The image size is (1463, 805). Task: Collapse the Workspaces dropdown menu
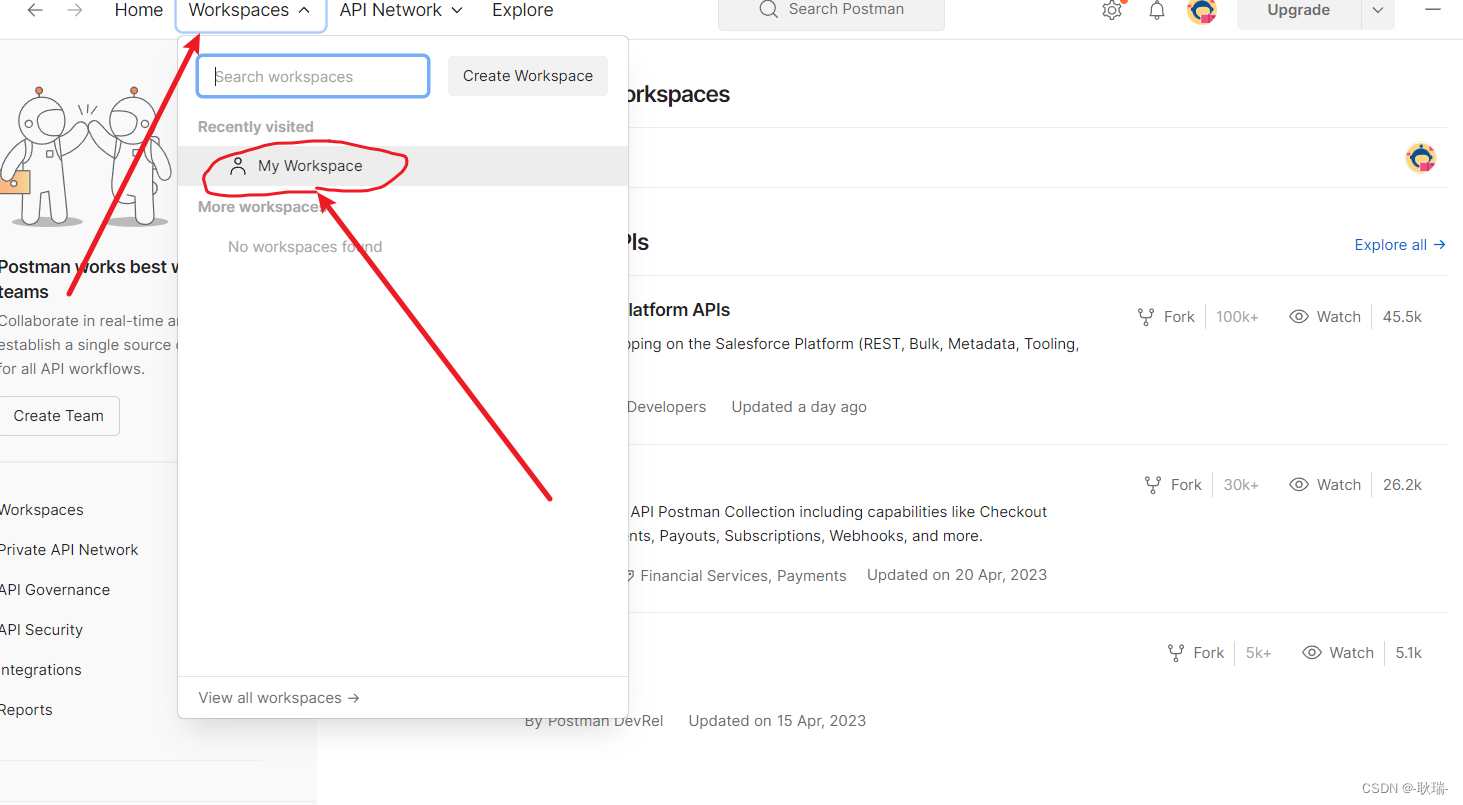pos(250,11)
